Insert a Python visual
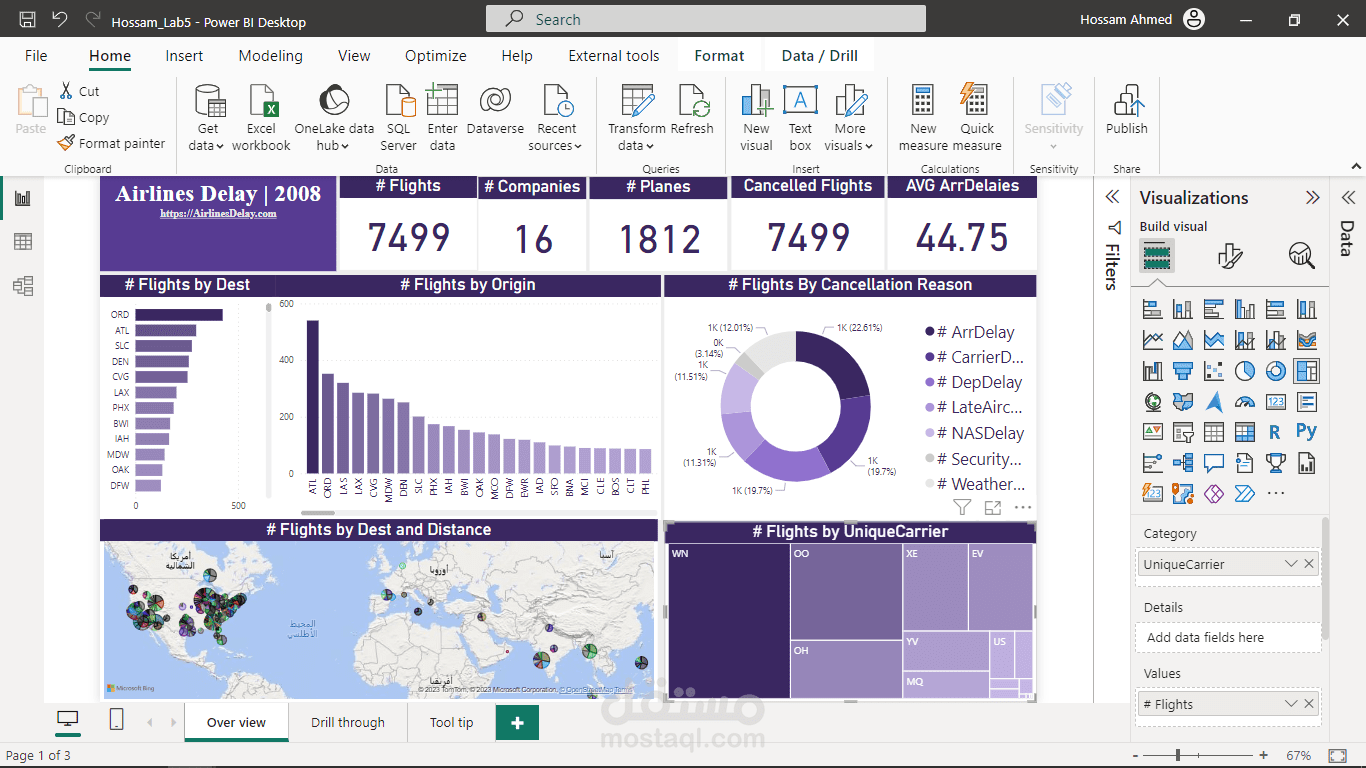 (x=1306, y=431)
